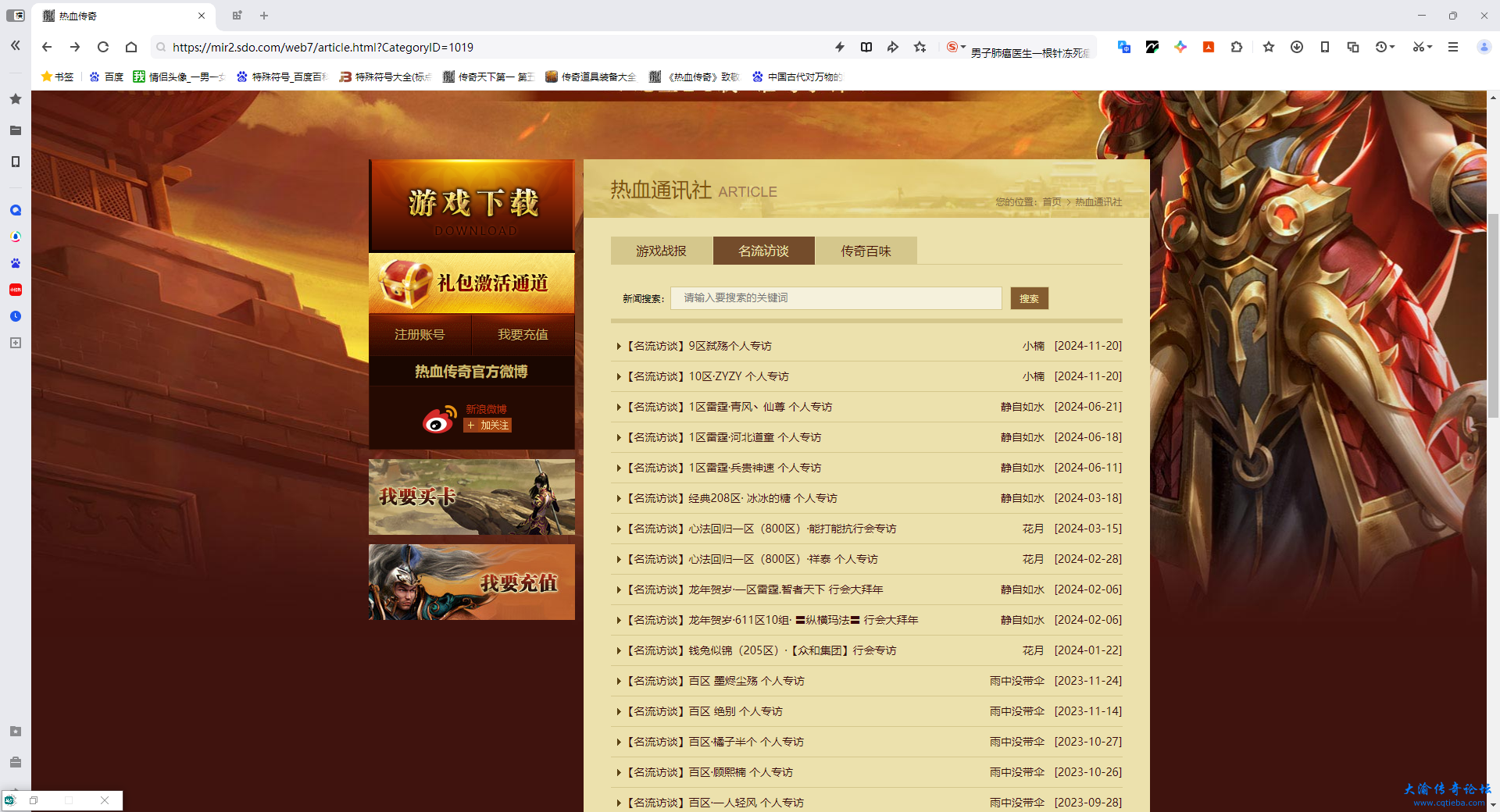Toggle the lightning speed mode icon

pos(840,47)
